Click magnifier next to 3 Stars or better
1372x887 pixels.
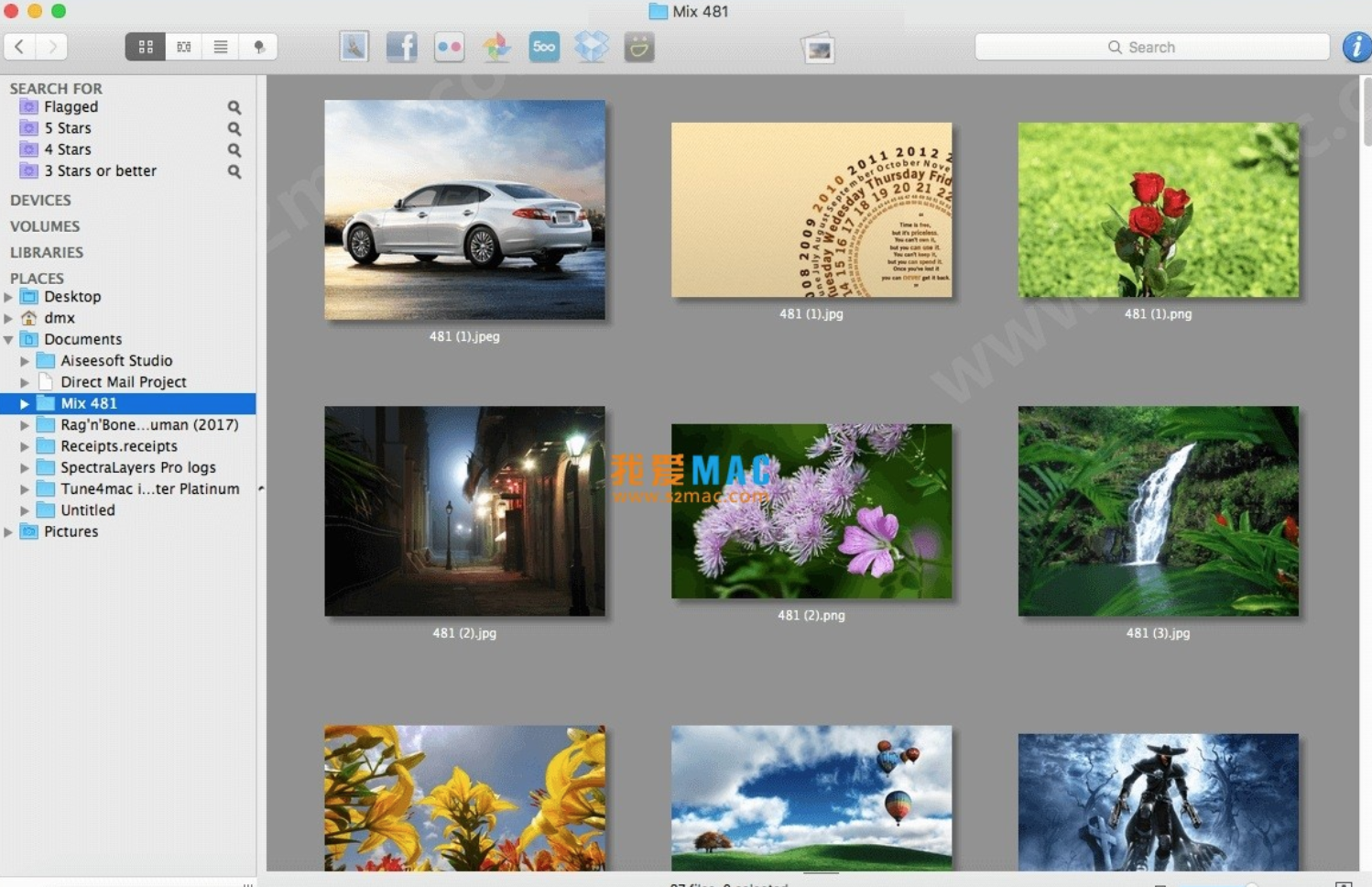[234, 171]
